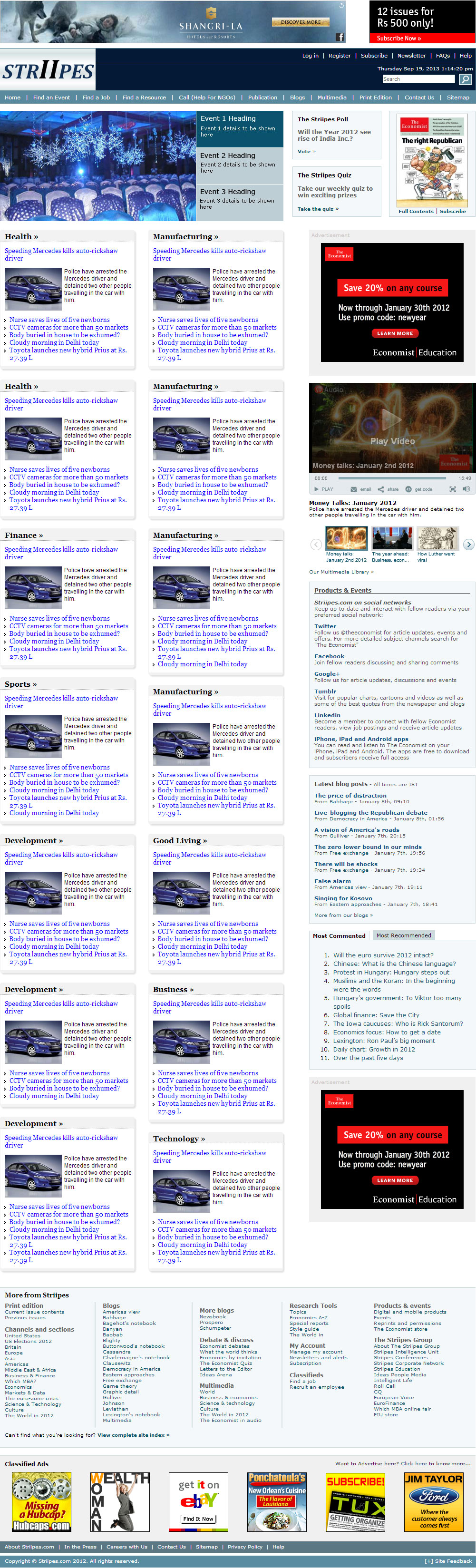Image resolution: width=476 pixels, height=1568 pixels.
Task: Click Learn More in the upper Economist Education ad
Action: [x=394, y=333]
